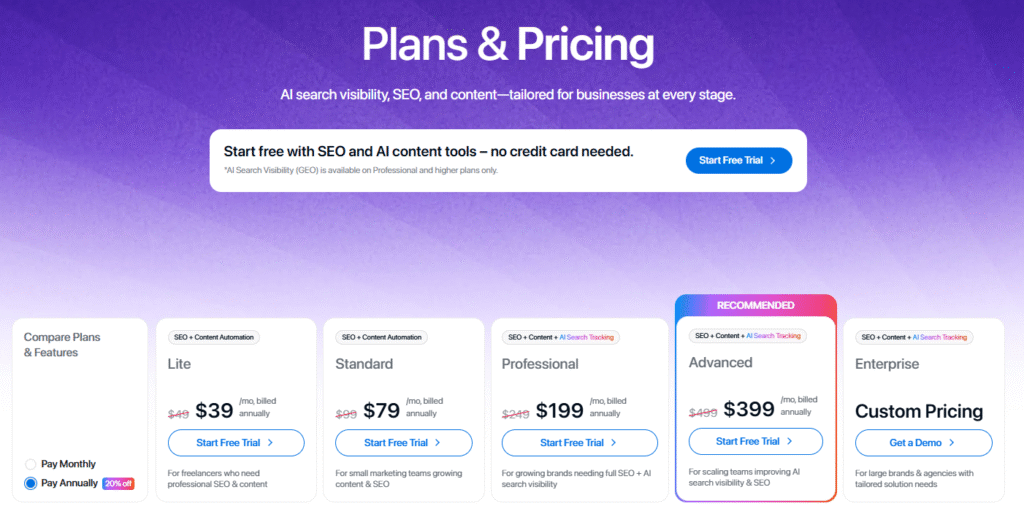Click the RECOMMENDED ribbon above Advanced plan
The height and width of the screenshot is (525, 1024).
point(756,306)
